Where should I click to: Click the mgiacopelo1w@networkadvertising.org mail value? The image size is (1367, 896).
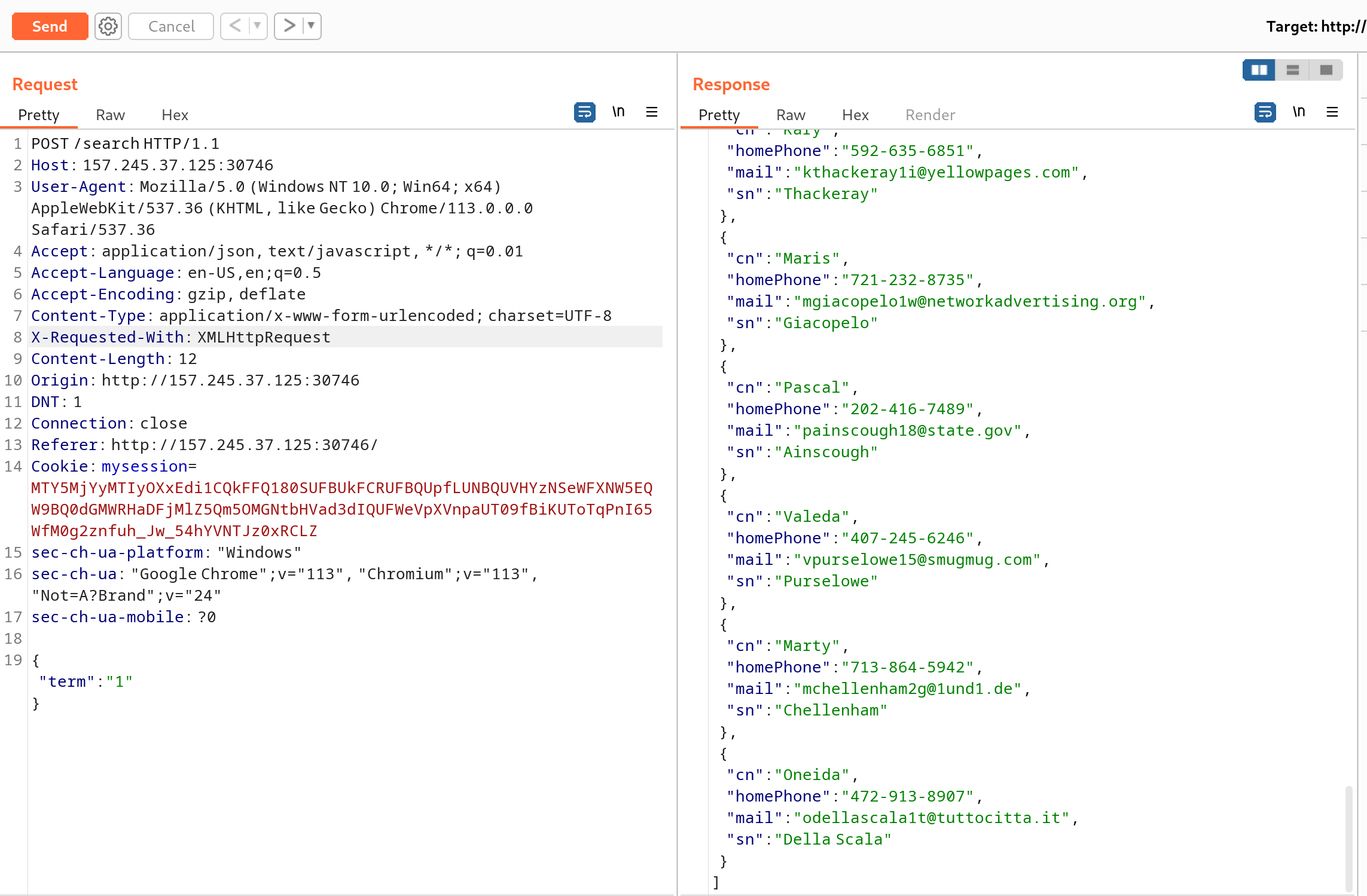tap(969, 301)
